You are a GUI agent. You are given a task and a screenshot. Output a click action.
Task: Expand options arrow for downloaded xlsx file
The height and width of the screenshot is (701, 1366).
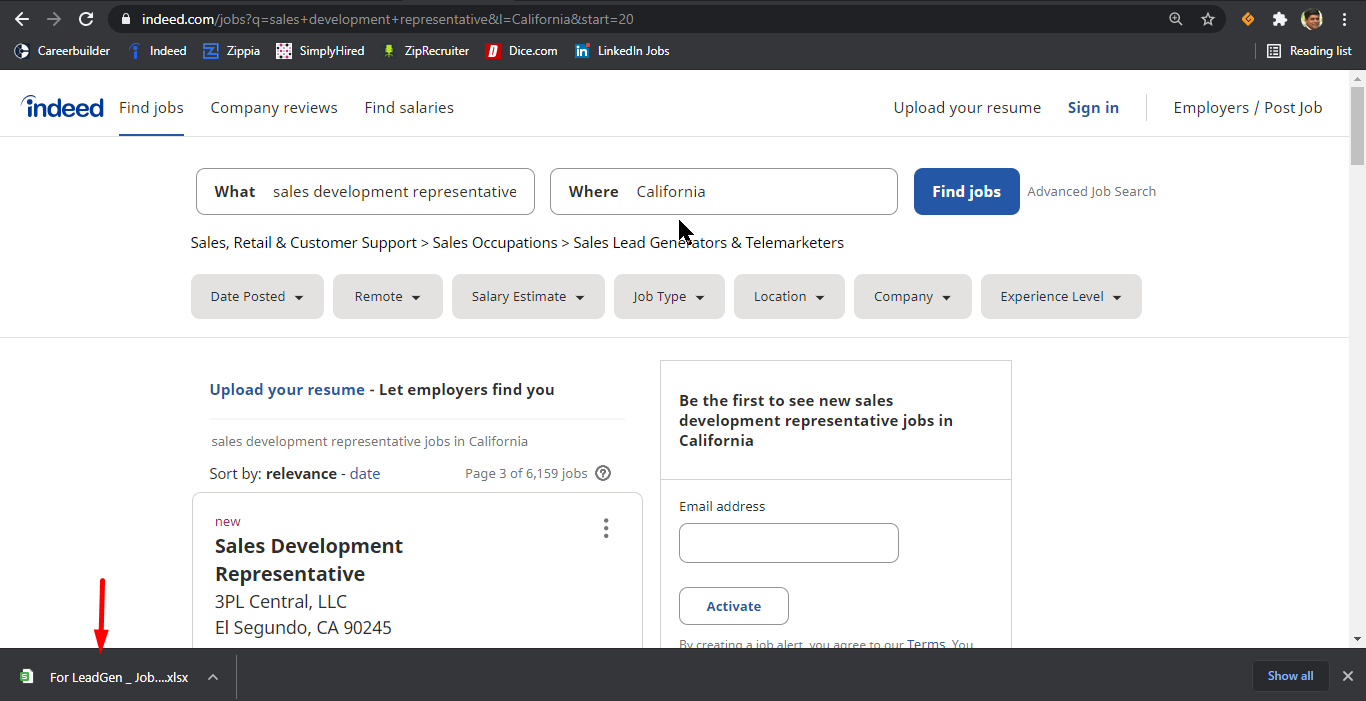coord(213,677)
